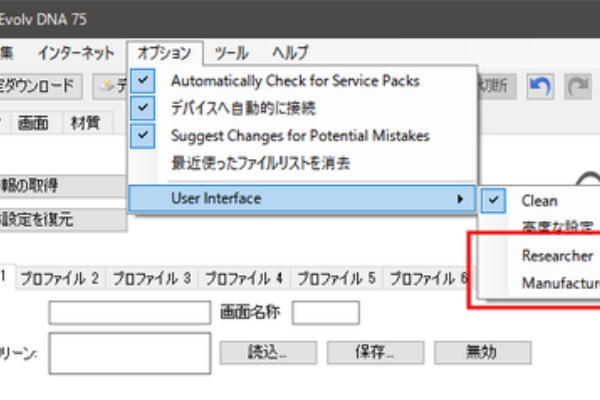Open the オプション menu
Screen dimensions: 600x400
tap(165, 52)
